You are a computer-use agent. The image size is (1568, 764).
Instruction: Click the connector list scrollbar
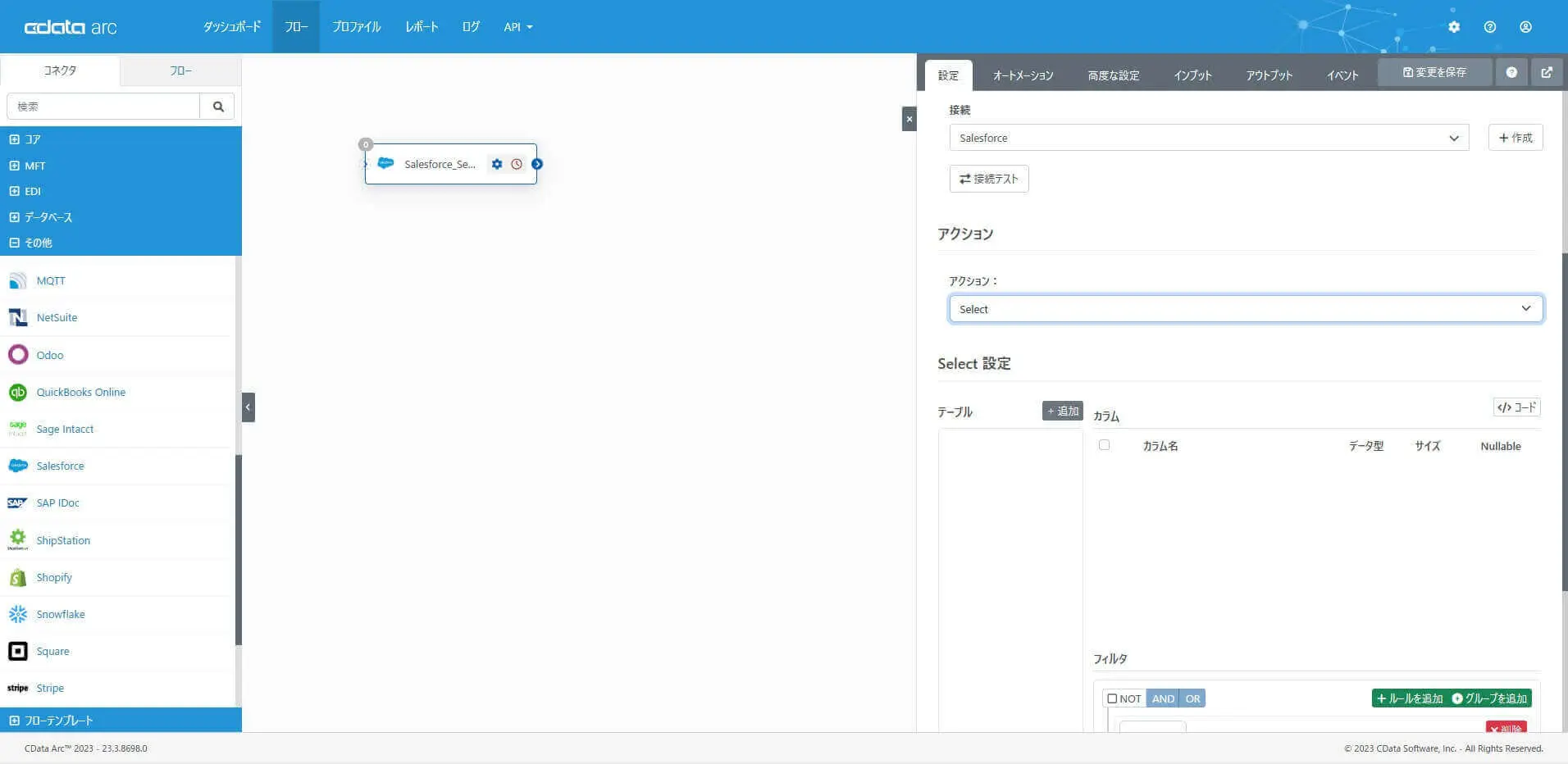pyautogui.click(x=239, y=549)
